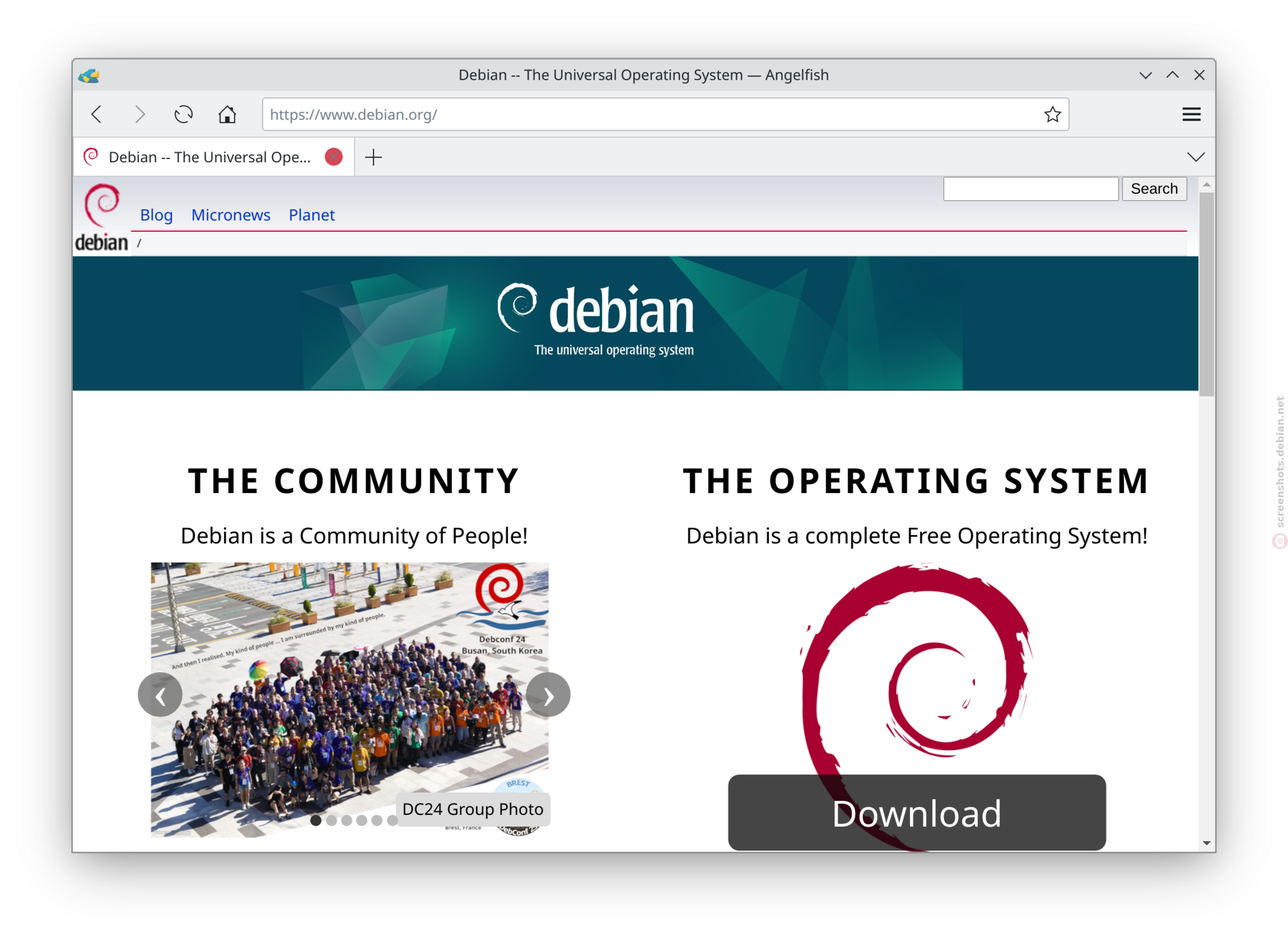Go back with the back arrow
Viewport: 1288px width, 938px height.
pos(97,115)
